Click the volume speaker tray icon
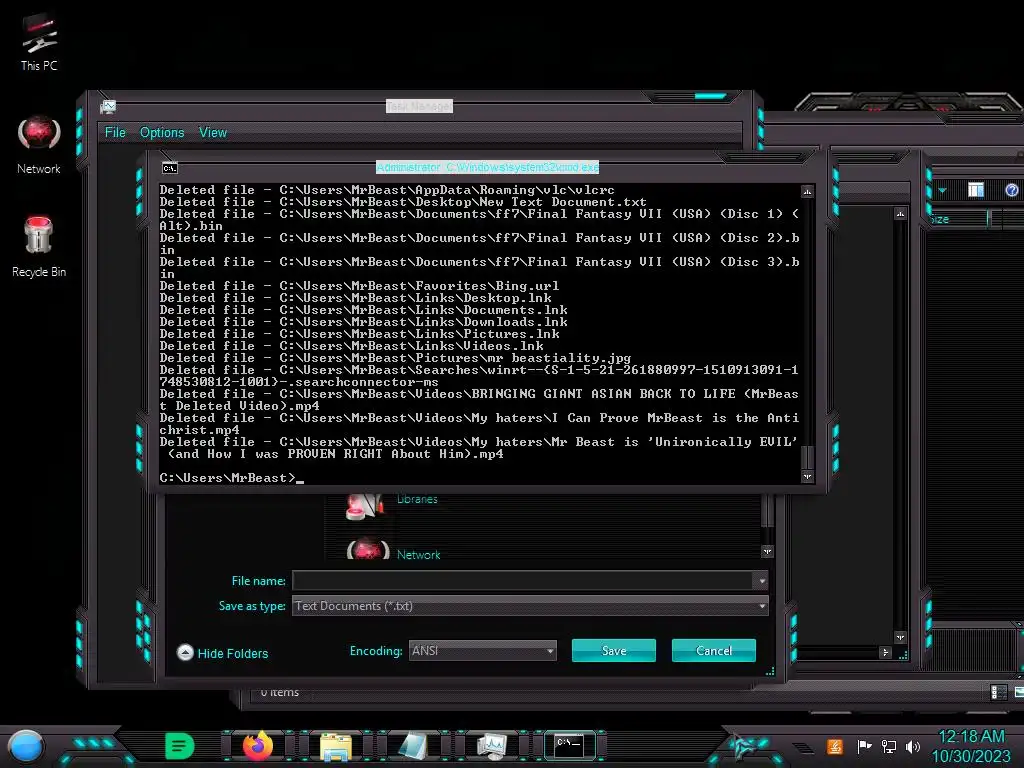The image size is (1024, 768). tap(913, 746)
